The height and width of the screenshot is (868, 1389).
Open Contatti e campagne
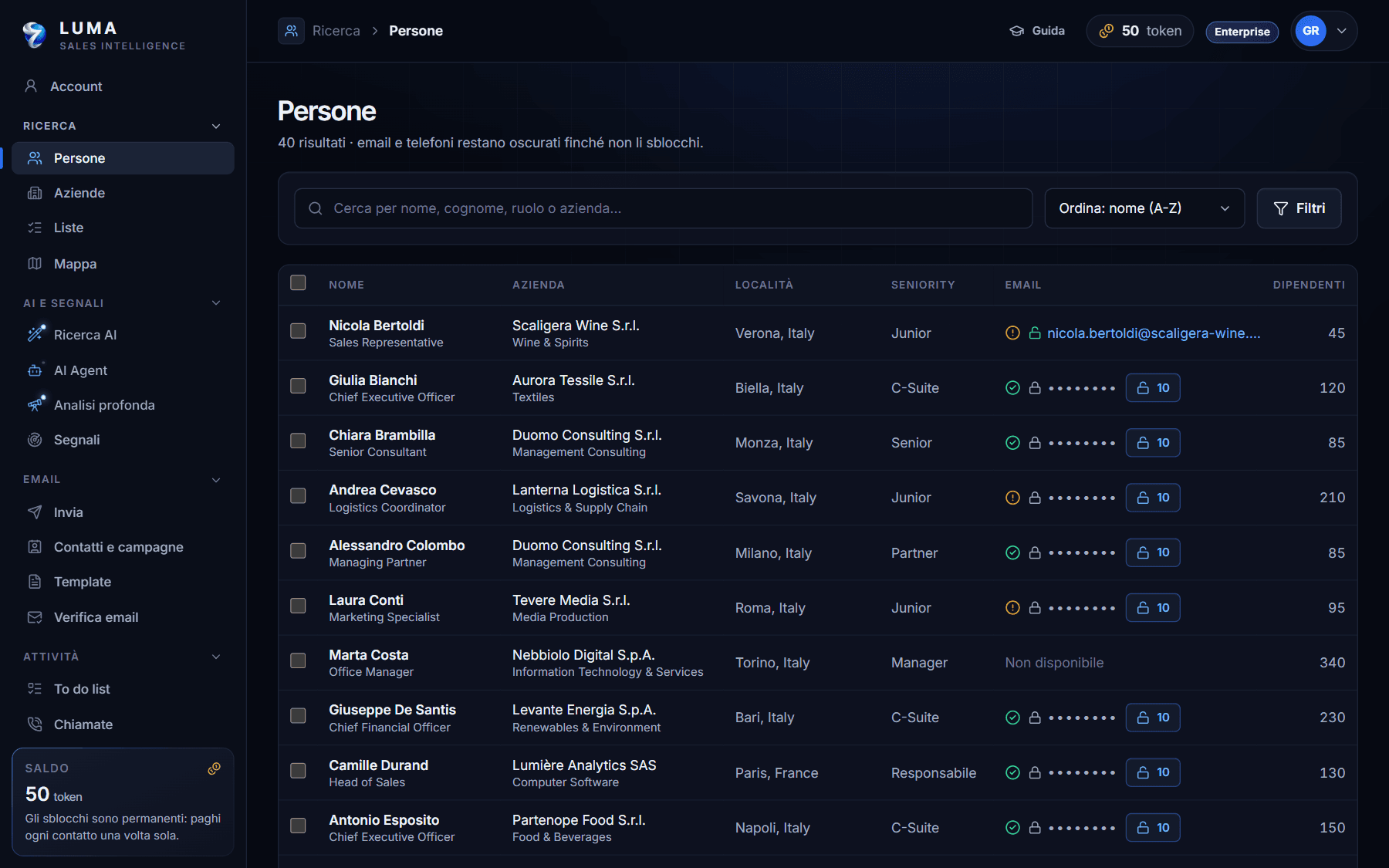tap(123, 547)
